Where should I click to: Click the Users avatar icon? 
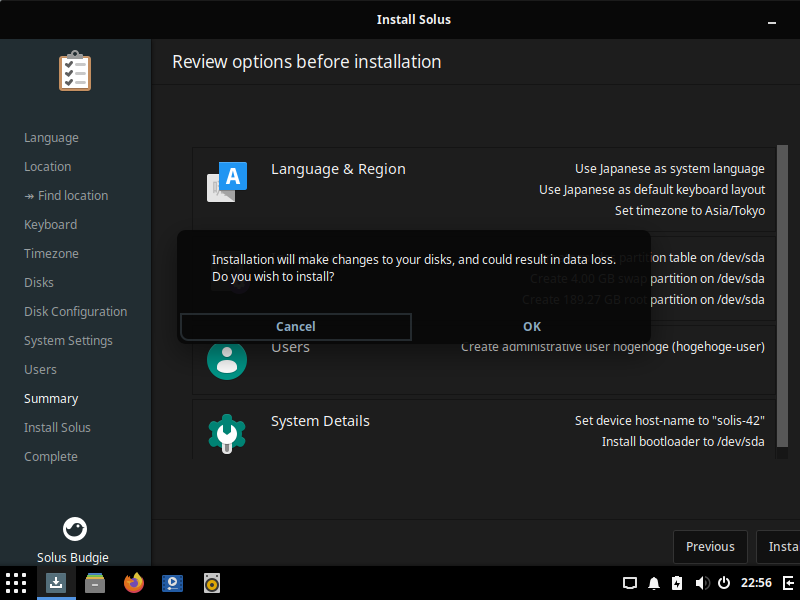point(227,360)
